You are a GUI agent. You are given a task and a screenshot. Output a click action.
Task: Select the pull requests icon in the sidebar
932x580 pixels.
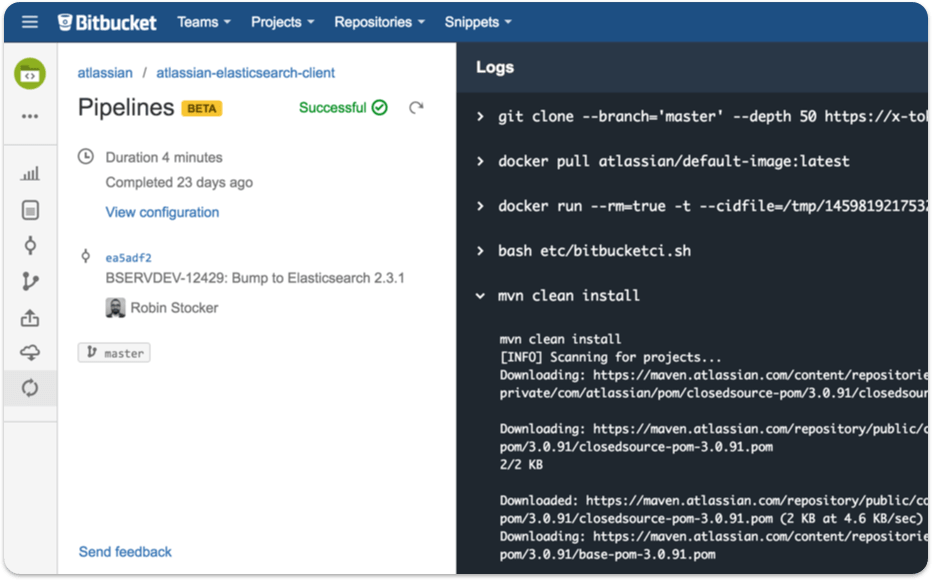pyautogui.click(x=30, y=318)
